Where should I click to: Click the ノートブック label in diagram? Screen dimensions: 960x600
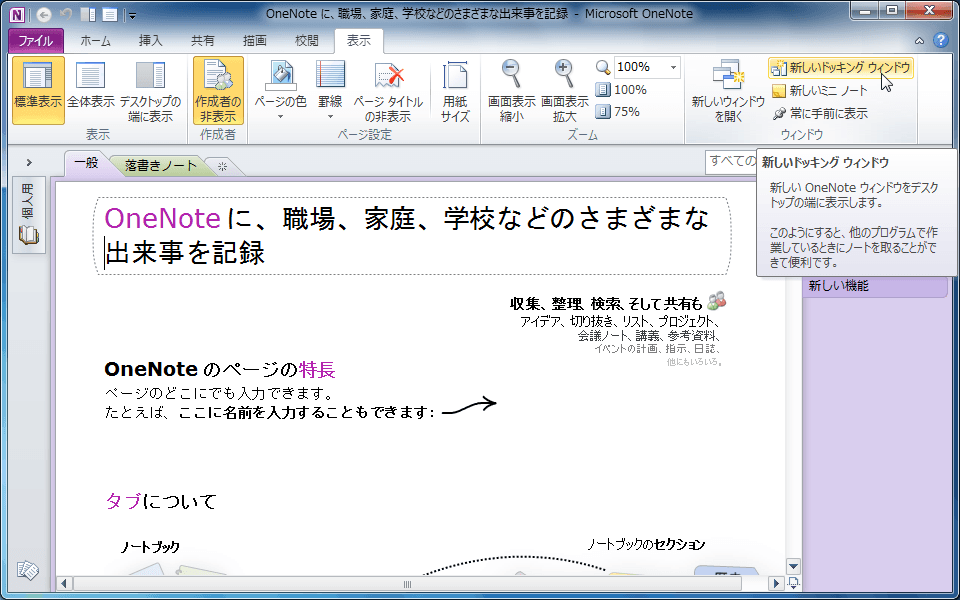click(150, 547)
